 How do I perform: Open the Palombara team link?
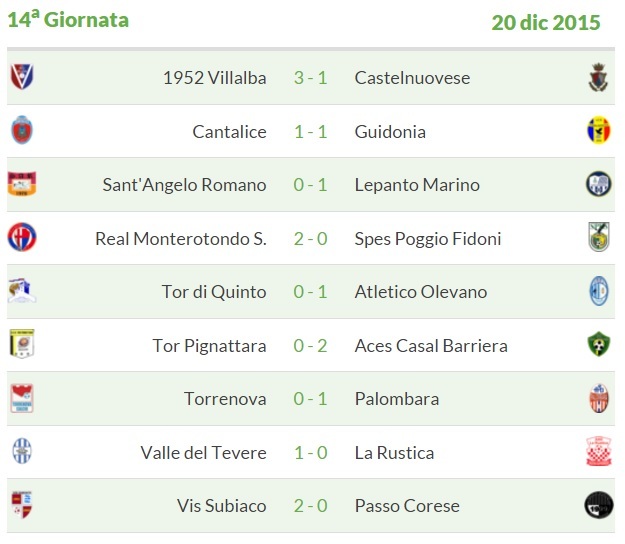(397, 399)
